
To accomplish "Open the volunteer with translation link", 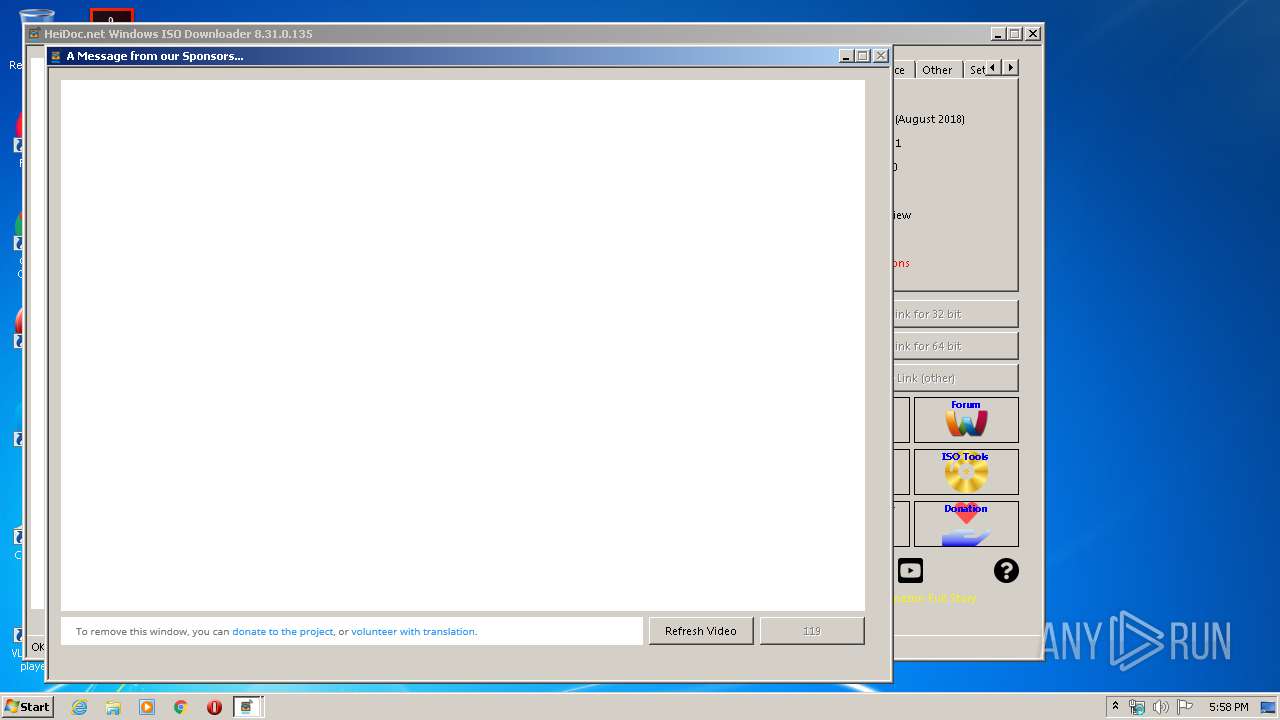I will pos(413,632).
